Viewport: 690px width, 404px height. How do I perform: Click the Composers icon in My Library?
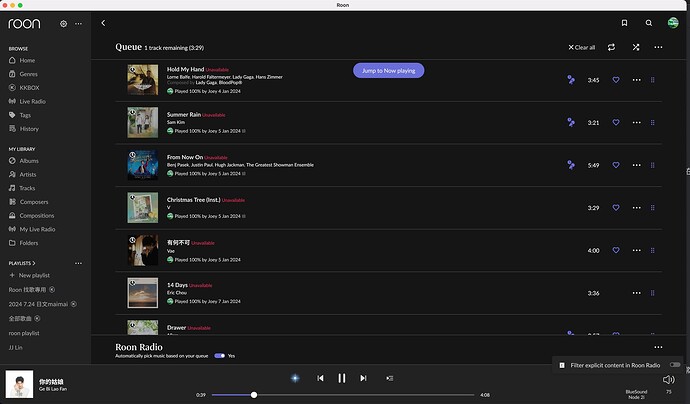tap(12, 202)
